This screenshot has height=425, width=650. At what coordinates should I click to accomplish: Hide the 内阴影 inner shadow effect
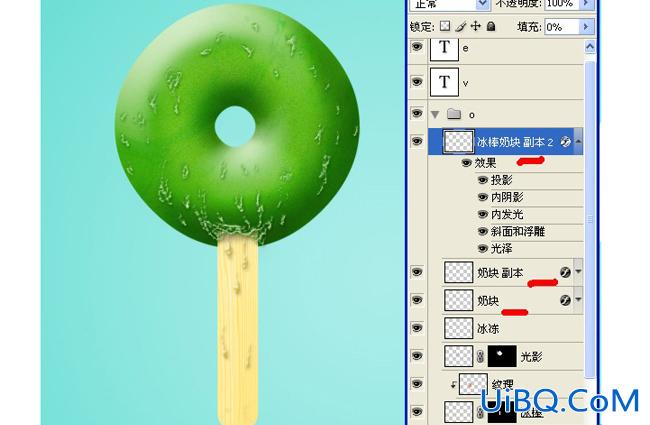click(483, 197)
